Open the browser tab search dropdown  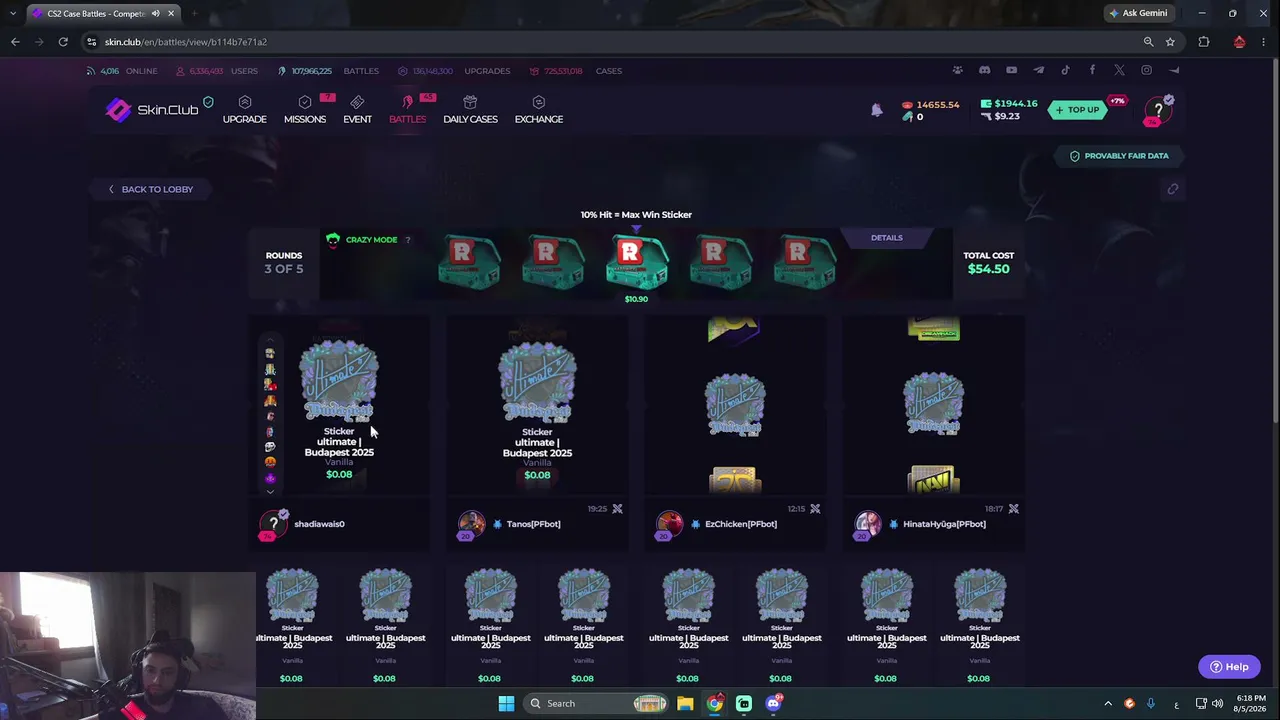click(12, 13)
